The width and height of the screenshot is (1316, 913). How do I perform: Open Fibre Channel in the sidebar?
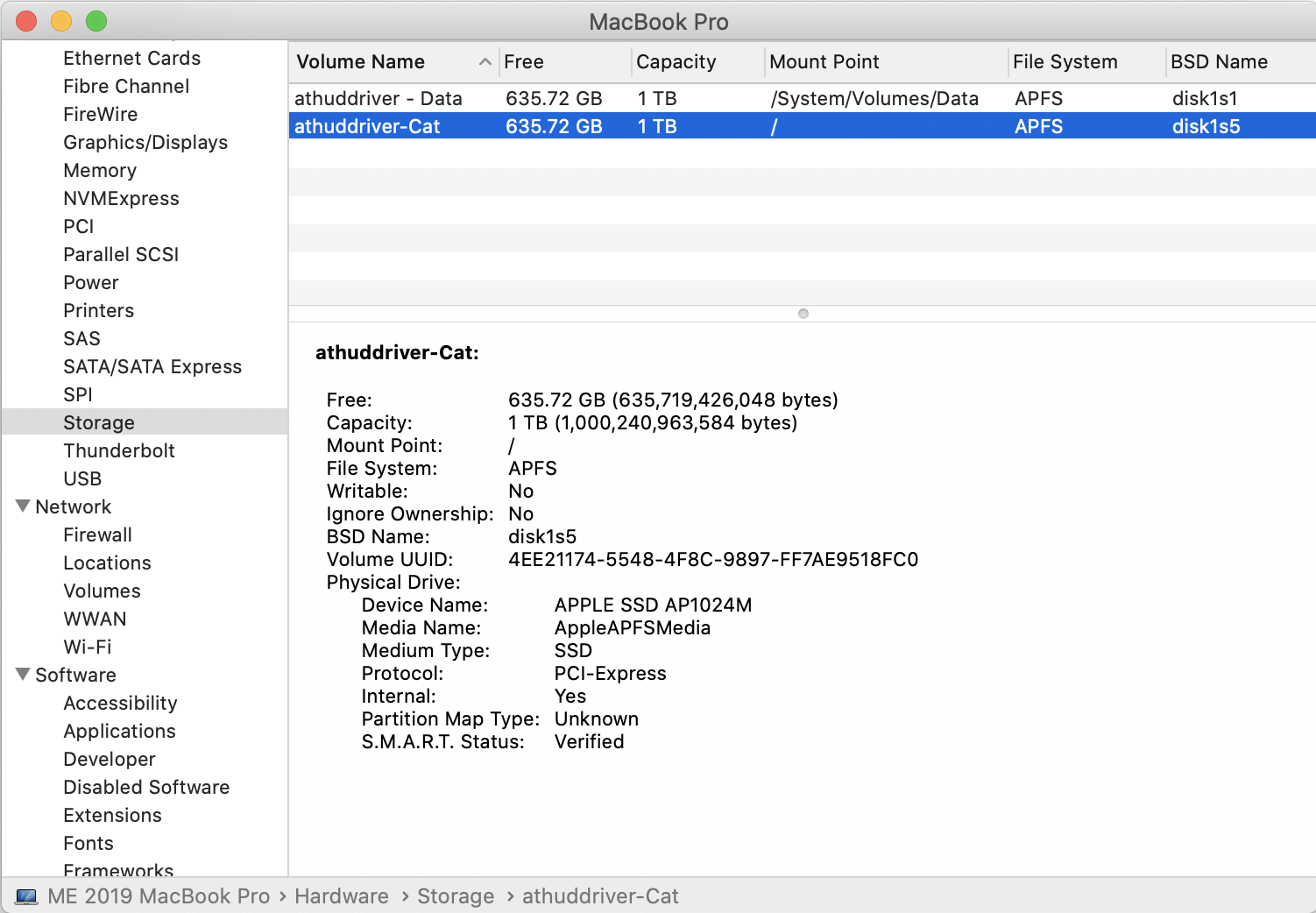[126, 86]
